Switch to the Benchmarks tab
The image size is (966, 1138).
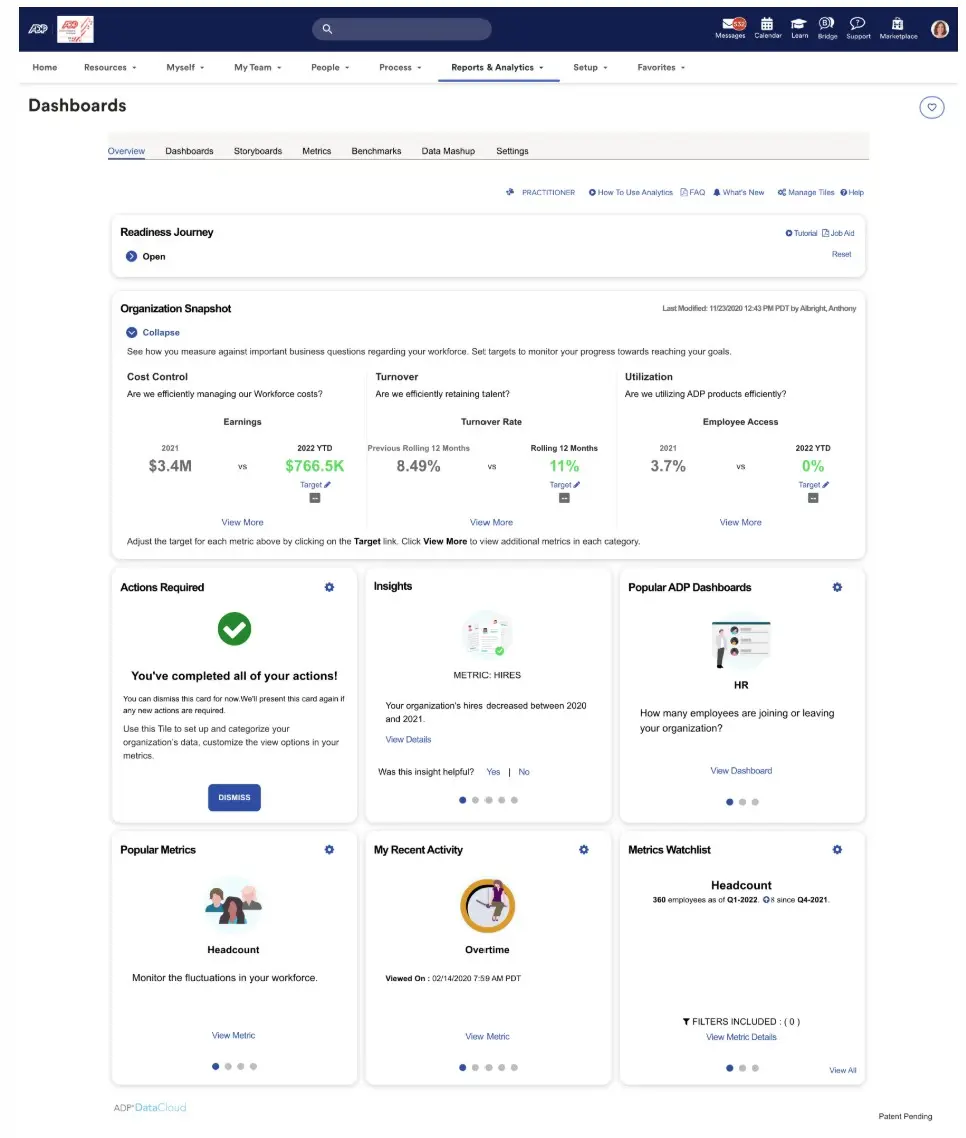click(376, 151)
